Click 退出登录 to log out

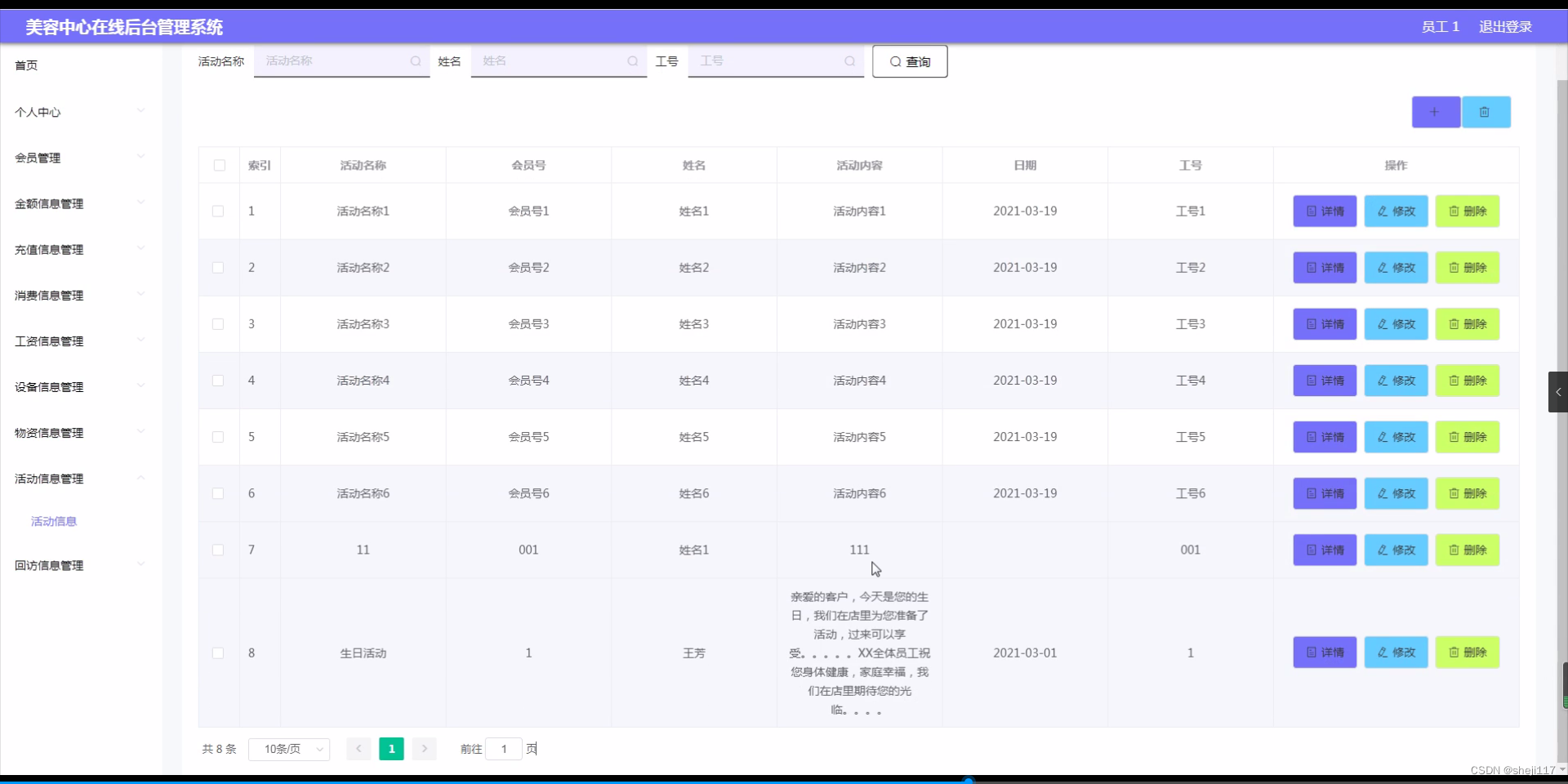pos(1505,26)
